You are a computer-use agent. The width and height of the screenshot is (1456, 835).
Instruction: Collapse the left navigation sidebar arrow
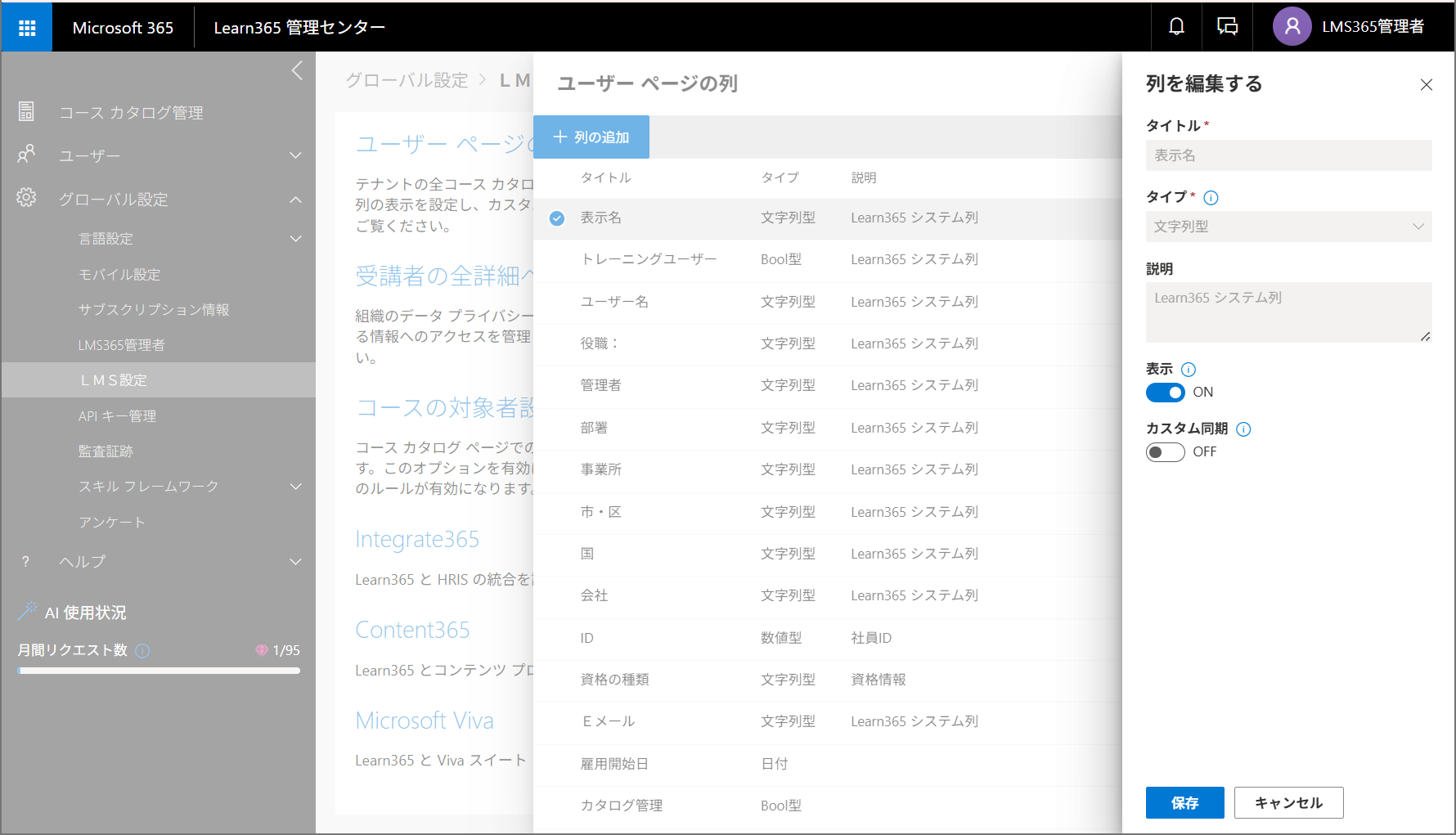tap(297, 71)
